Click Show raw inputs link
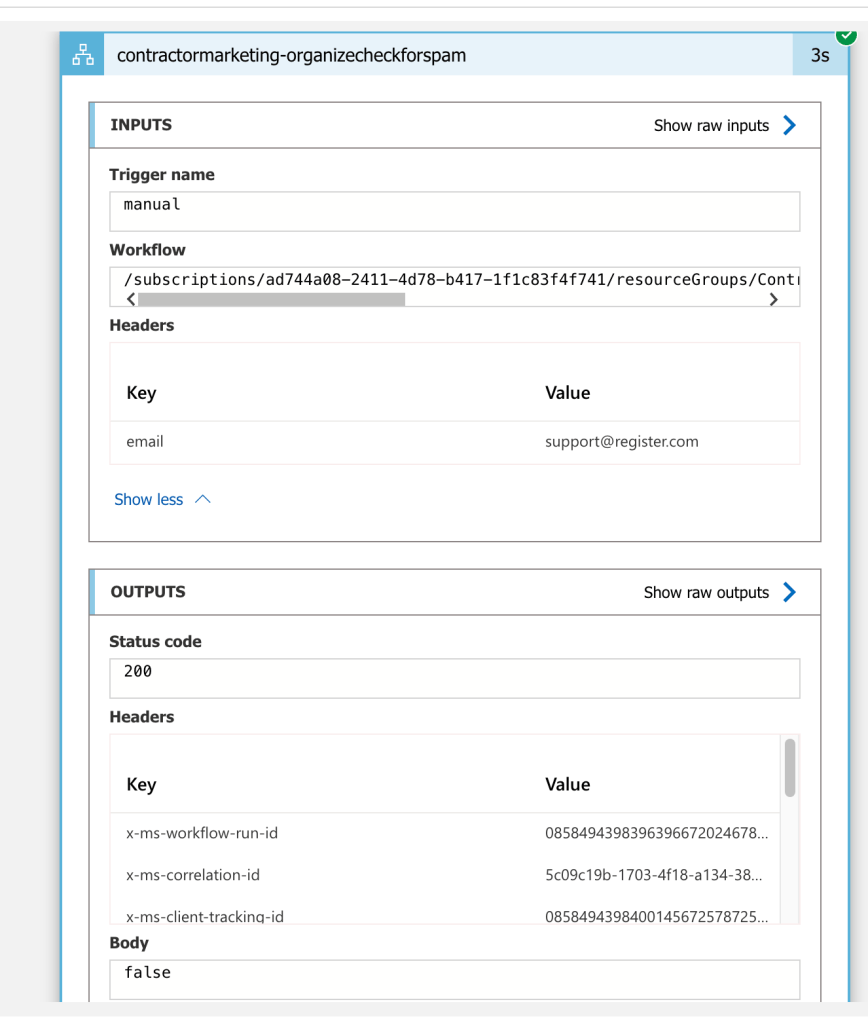The image size is (868, 1023). tap(711, 125)
